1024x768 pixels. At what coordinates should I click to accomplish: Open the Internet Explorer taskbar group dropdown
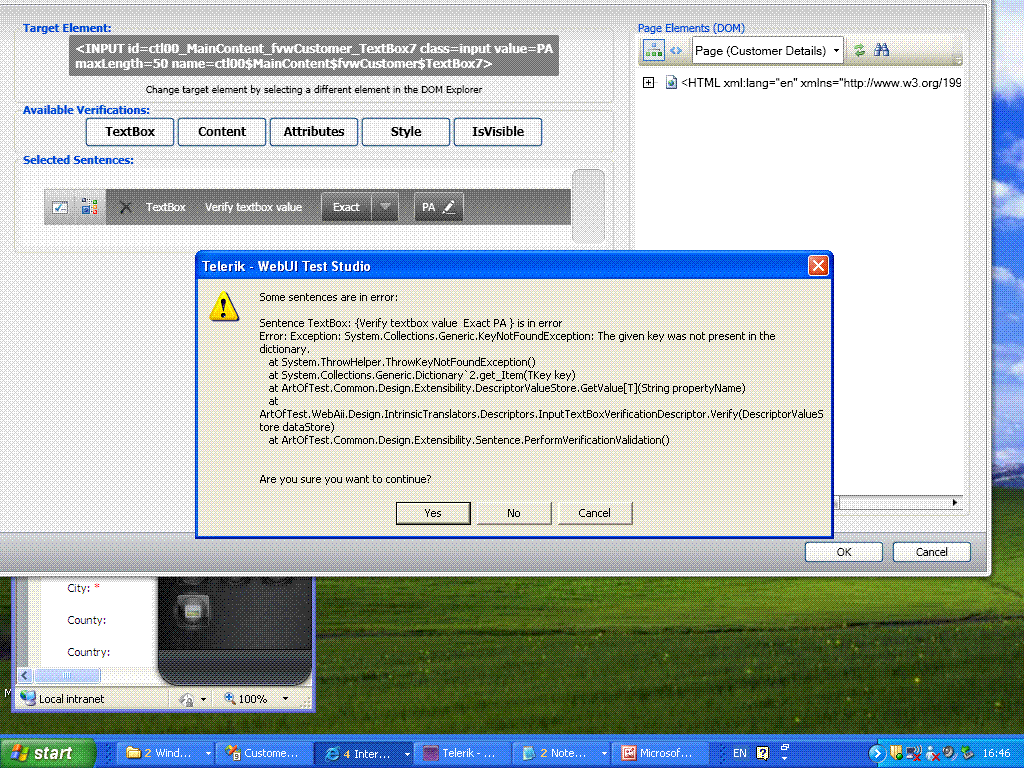(x=407, y=754)
